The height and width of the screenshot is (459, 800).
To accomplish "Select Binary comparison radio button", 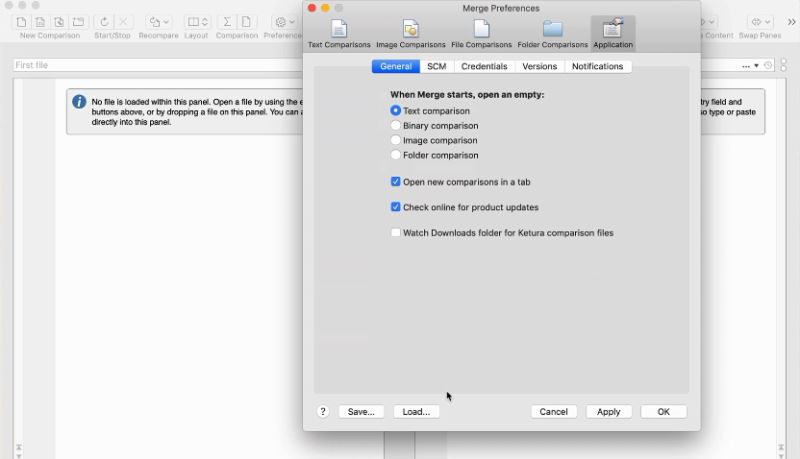I will (x=395, y=125).
